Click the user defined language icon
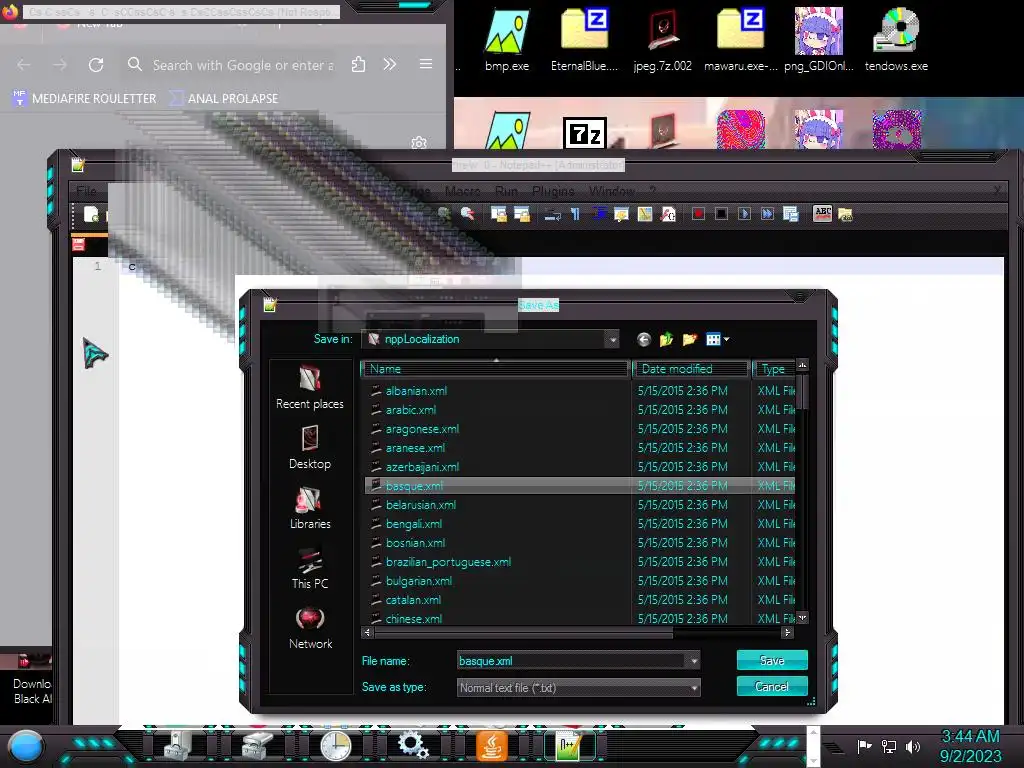 (621, 214)
